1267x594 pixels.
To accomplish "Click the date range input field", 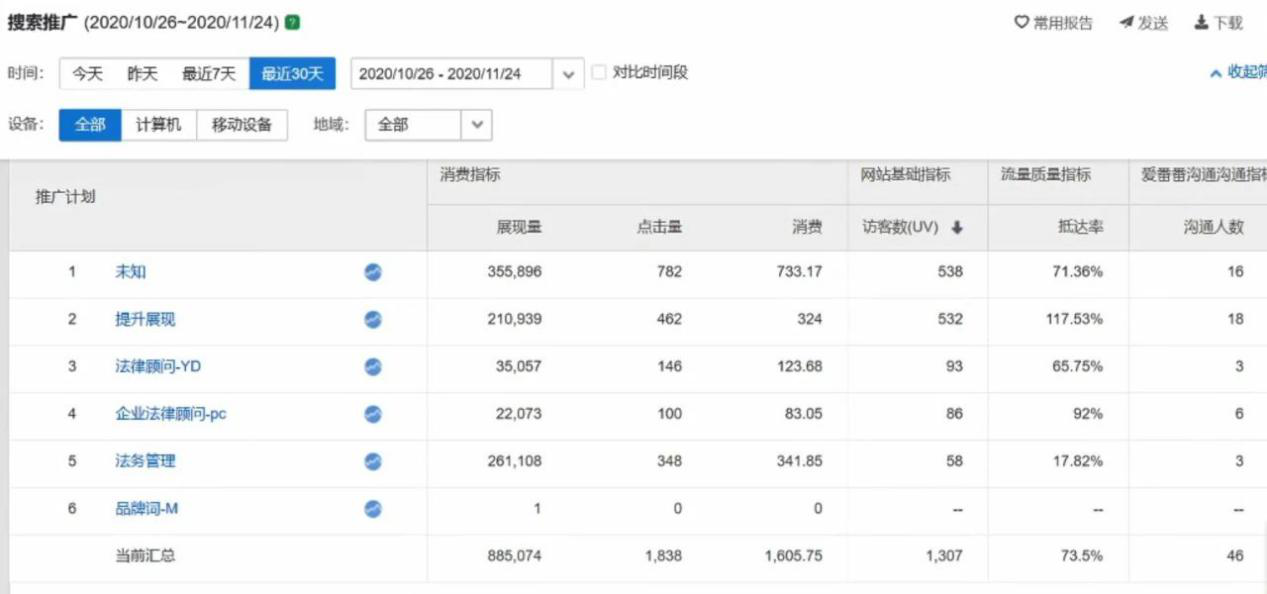I will pyautogui.click(x=452, y=74).
